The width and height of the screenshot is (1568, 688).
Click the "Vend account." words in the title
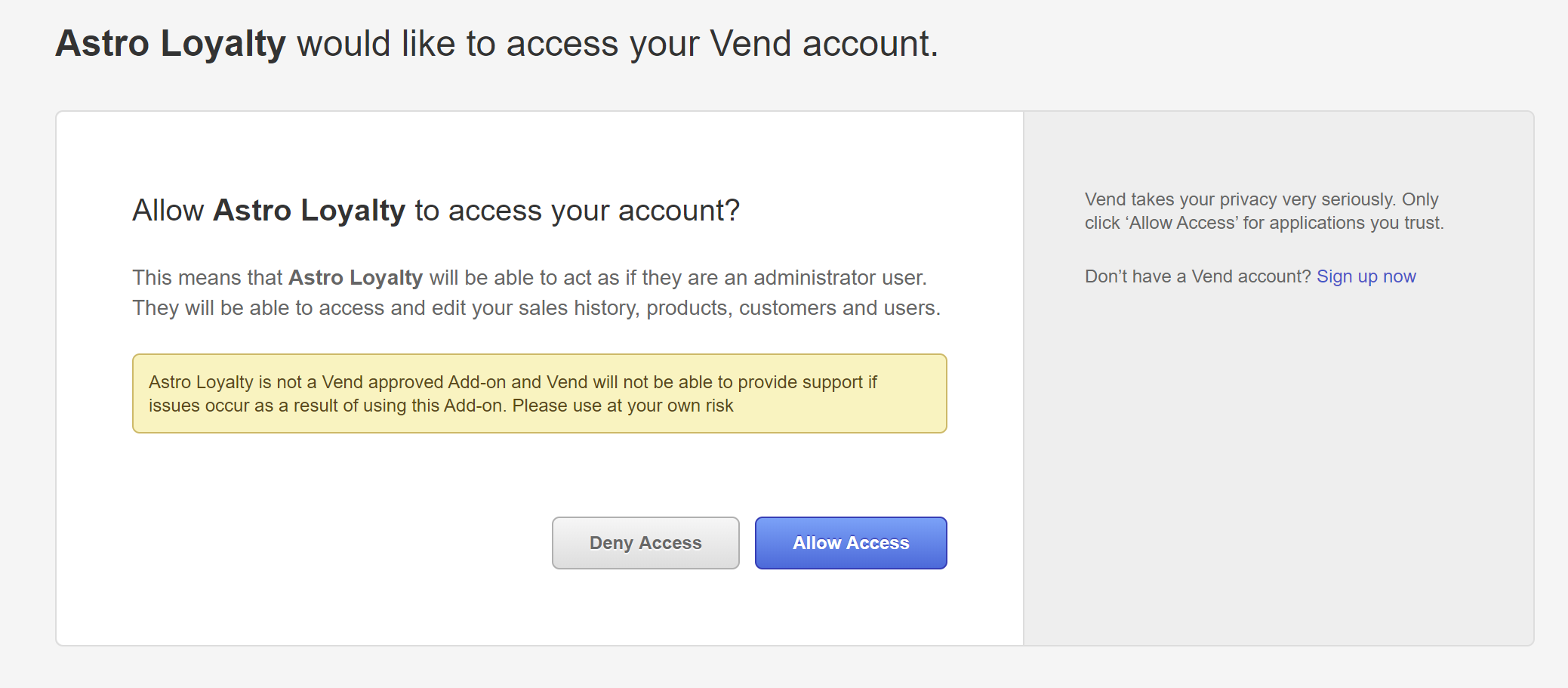(824, 44)
